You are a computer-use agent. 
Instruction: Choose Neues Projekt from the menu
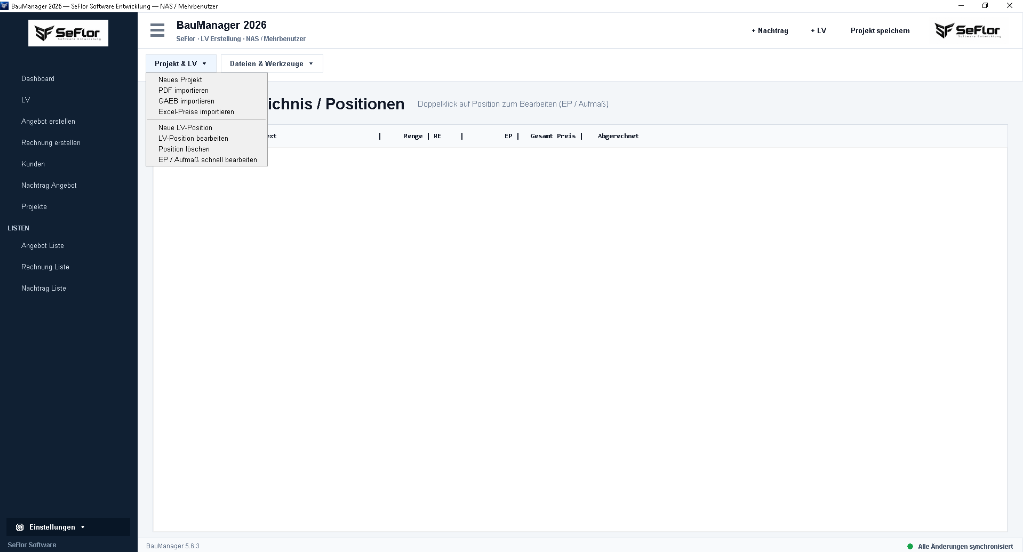pyautogui.click(x=180, y=80)
